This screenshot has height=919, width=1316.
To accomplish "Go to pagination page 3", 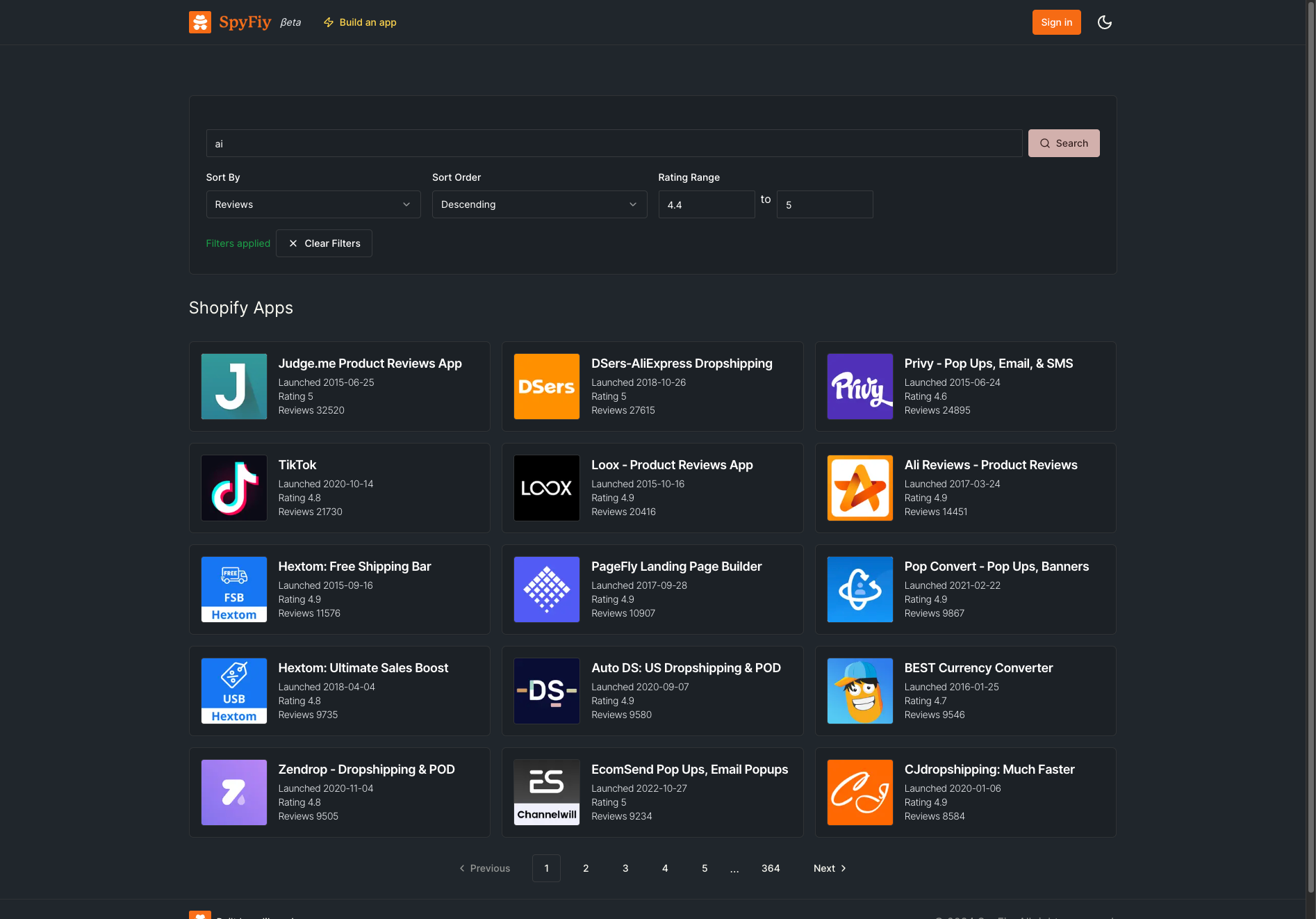I will point(625,868).
